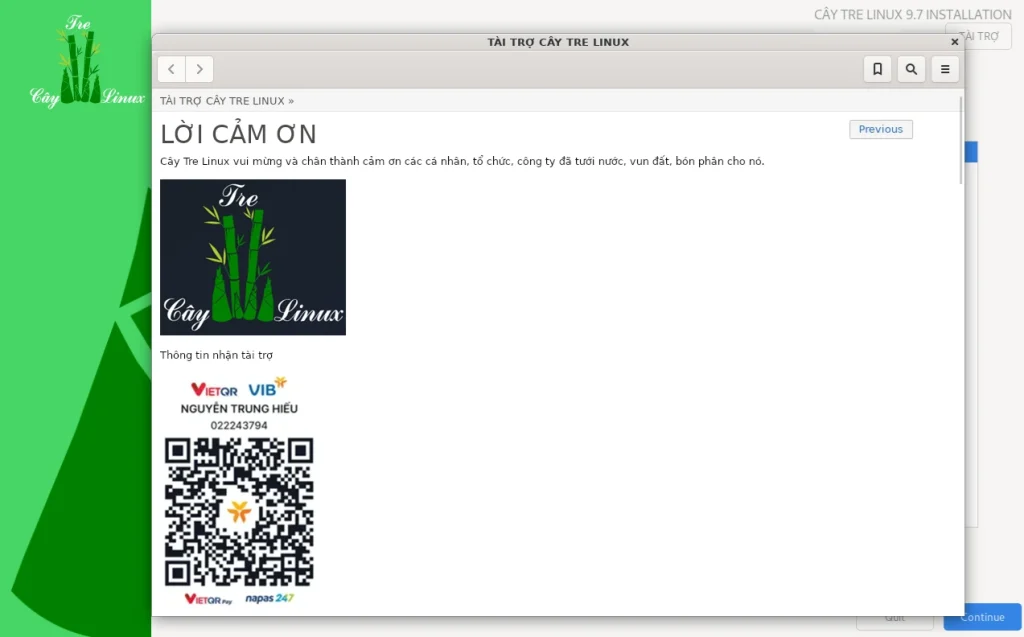1024x637 pixels.
Task: Open the hamburger menu button
Action: pos(945,69)
